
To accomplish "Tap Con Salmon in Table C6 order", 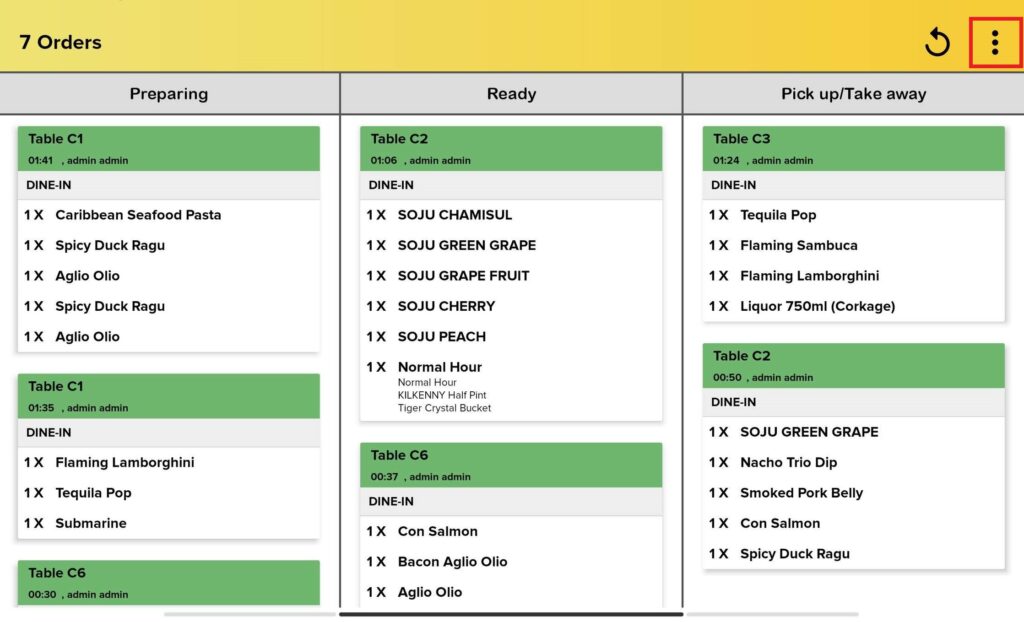I will click(438, 531).
